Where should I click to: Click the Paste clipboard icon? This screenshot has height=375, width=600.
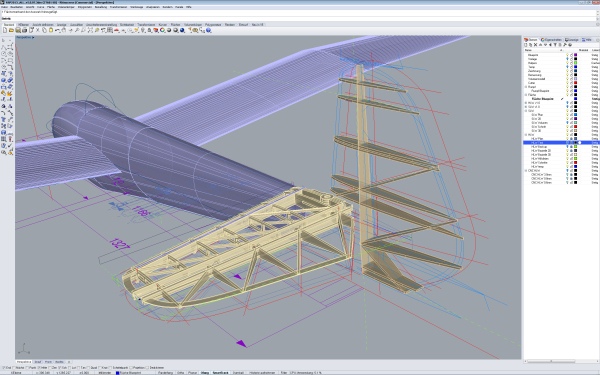(x=51, y=30)
